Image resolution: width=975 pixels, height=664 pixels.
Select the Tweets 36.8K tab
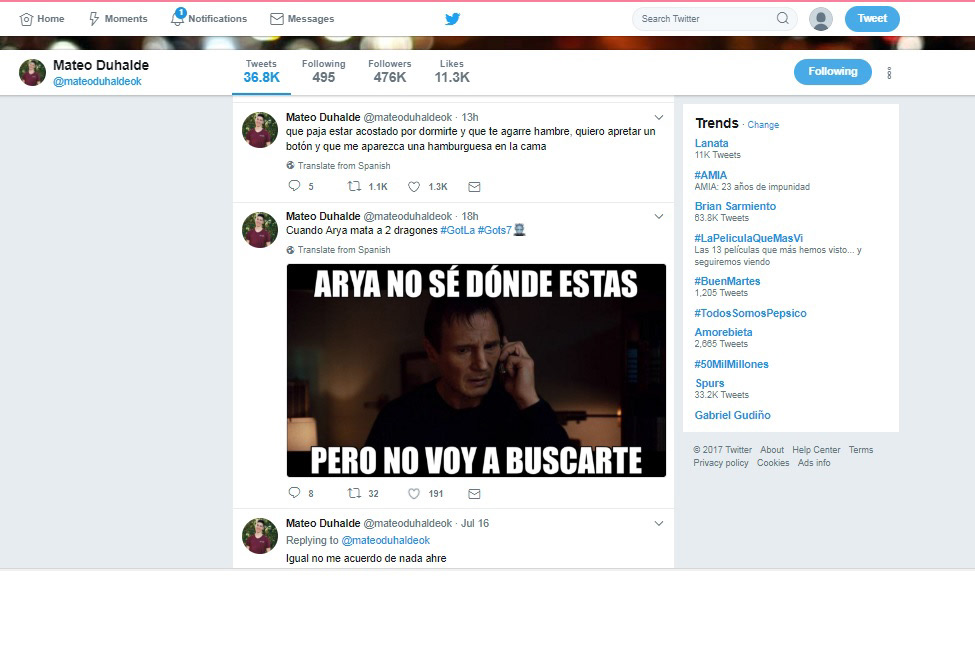[261, 71]
